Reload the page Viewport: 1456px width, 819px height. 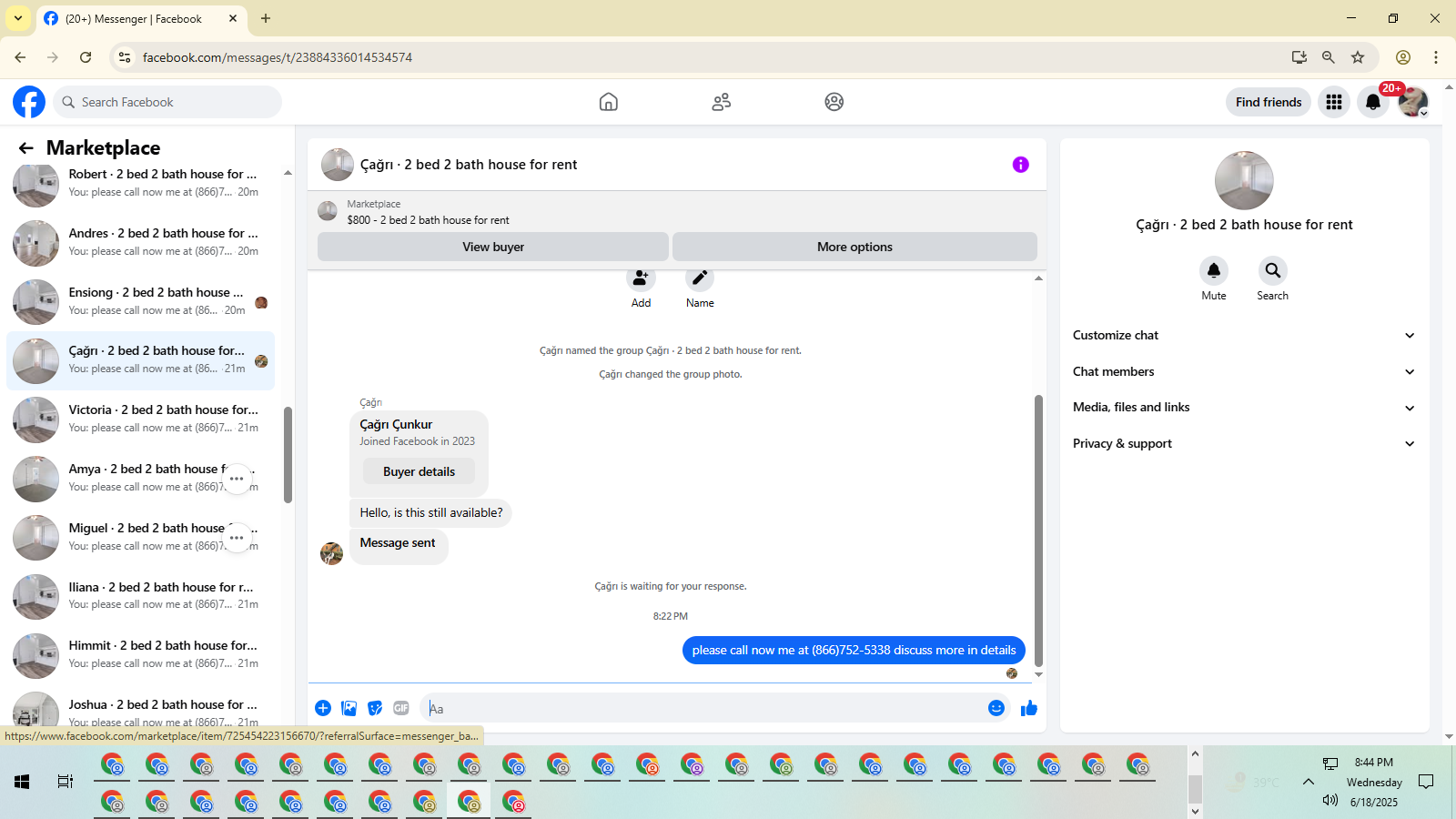[86, 57]
